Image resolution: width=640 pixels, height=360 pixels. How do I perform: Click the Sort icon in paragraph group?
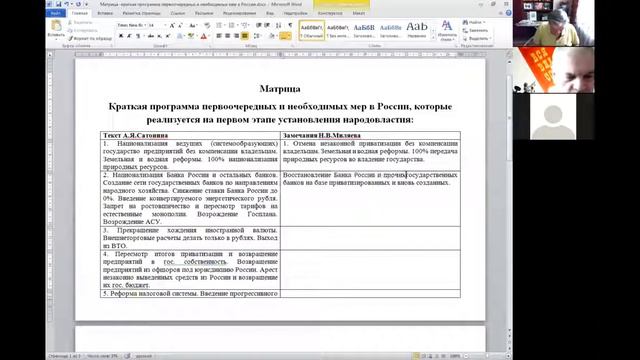click(x=279, y=25)
